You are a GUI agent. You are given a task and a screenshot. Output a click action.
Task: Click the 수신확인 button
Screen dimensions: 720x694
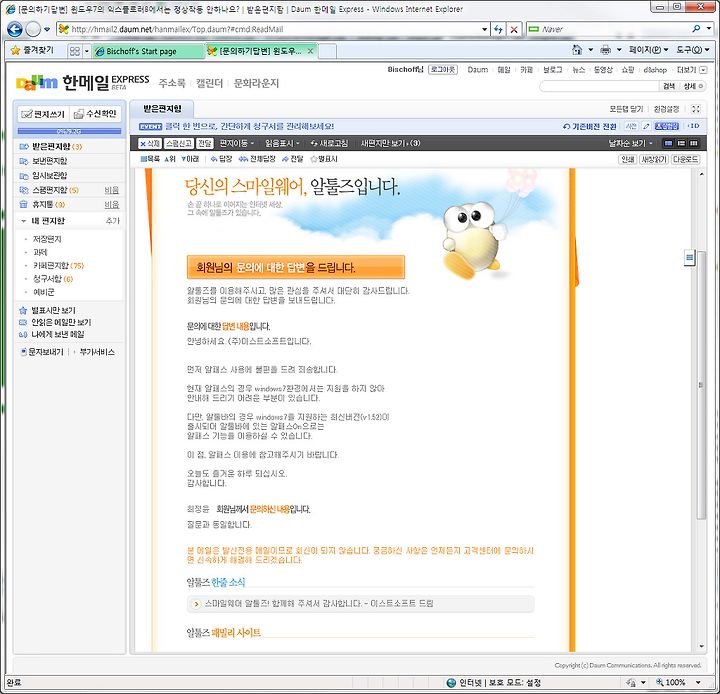(96, 114)
